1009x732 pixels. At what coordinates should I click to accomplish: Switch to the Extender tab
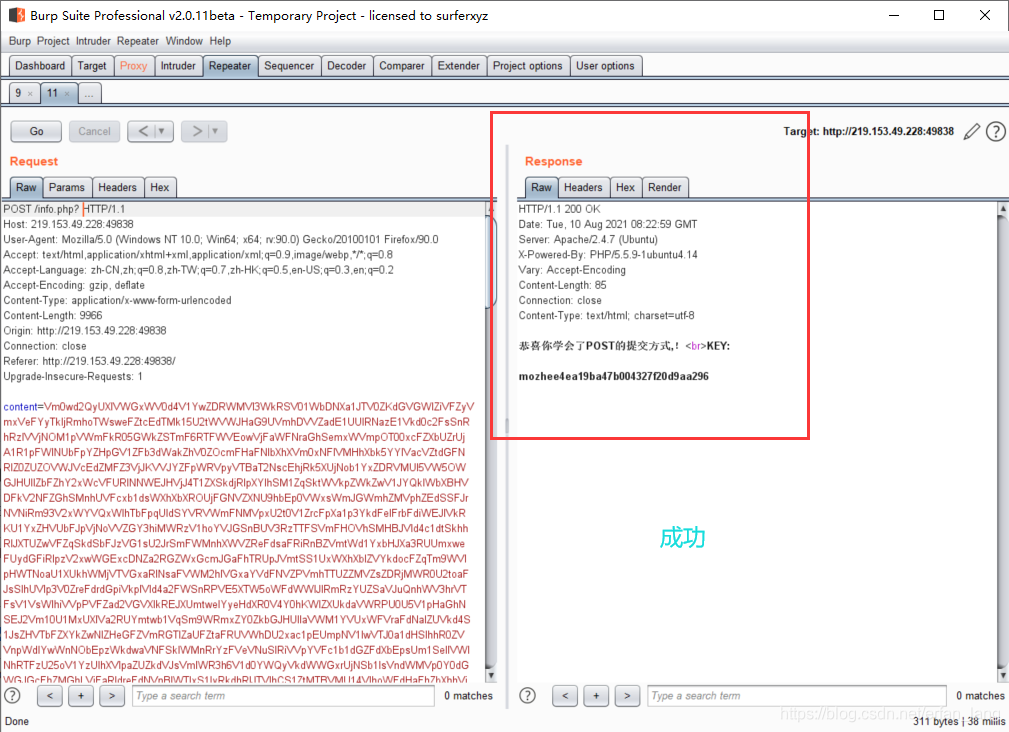click(459, 66)
